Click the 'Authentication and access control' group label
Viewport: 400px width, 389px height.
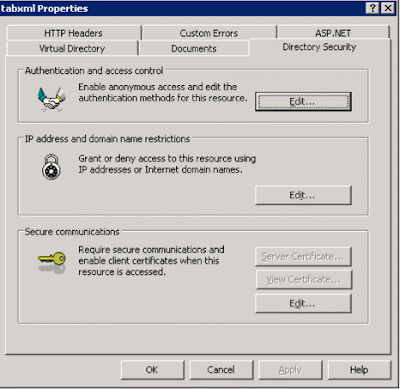[x=94, y=71]
